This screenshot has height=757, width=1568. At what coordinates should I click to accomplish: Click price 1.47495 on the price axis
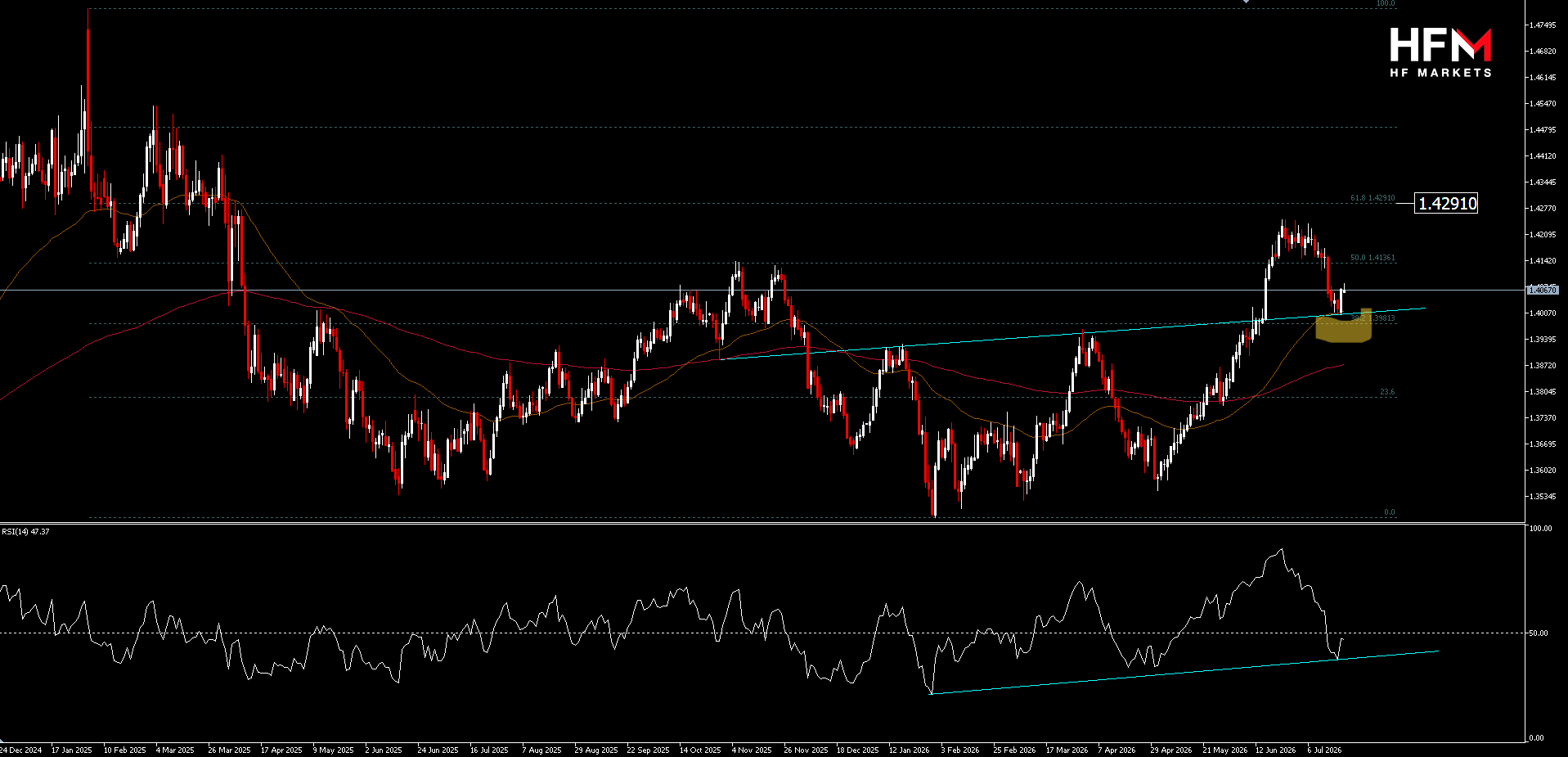pos(1543,25)
